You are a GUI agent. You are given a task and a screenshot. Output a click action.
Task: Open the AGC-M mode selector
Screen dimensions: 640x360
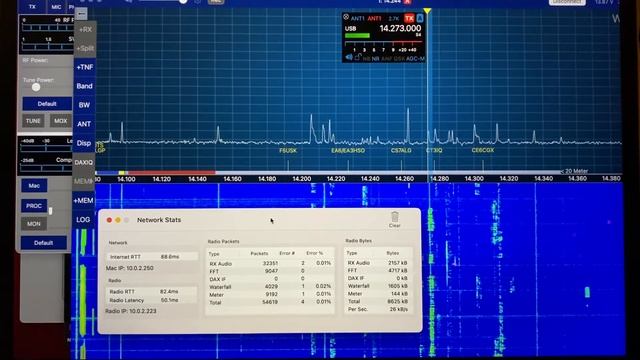pos(415,59)
